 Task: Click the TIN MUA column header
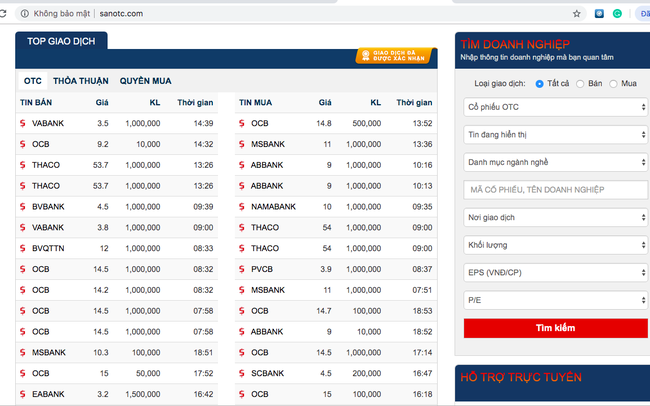pyautogui.click(x=255, y=102)
